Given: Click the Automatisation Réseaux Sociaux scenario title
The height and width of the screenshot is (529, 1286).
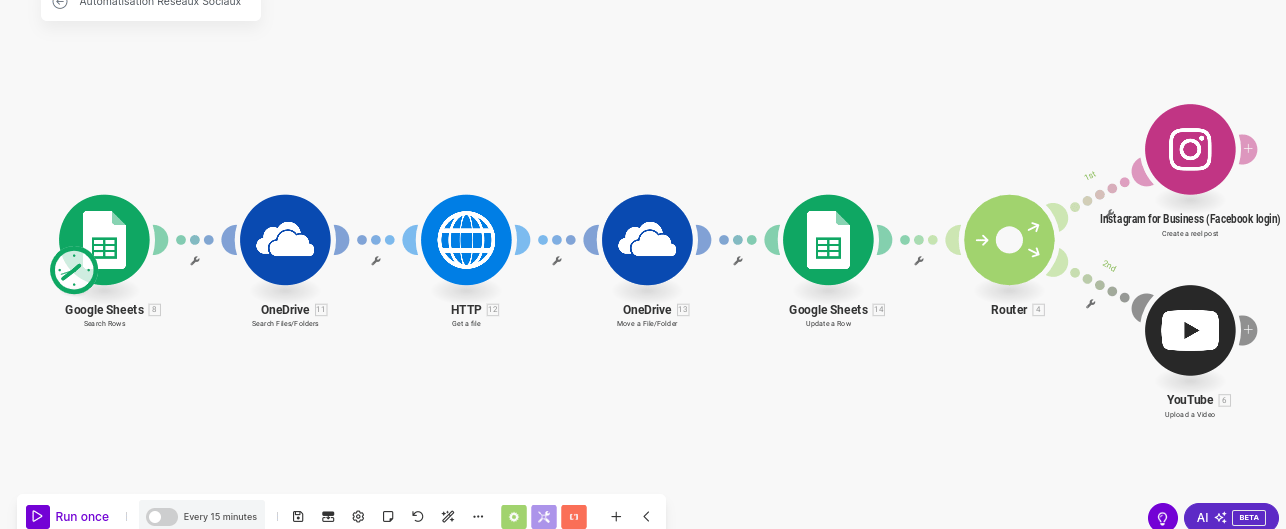Looking at the screenshot, I should 160,3.
